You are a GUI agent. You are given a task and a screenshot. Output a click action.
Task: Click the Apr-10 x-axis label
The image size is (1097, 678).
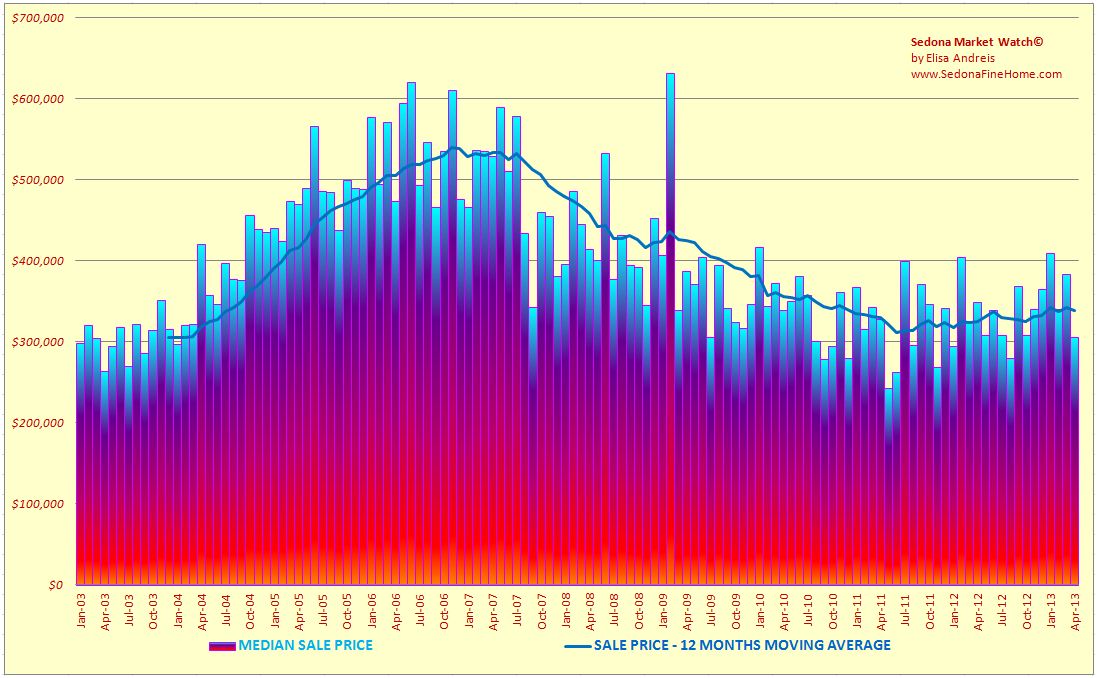pos(784,612)
